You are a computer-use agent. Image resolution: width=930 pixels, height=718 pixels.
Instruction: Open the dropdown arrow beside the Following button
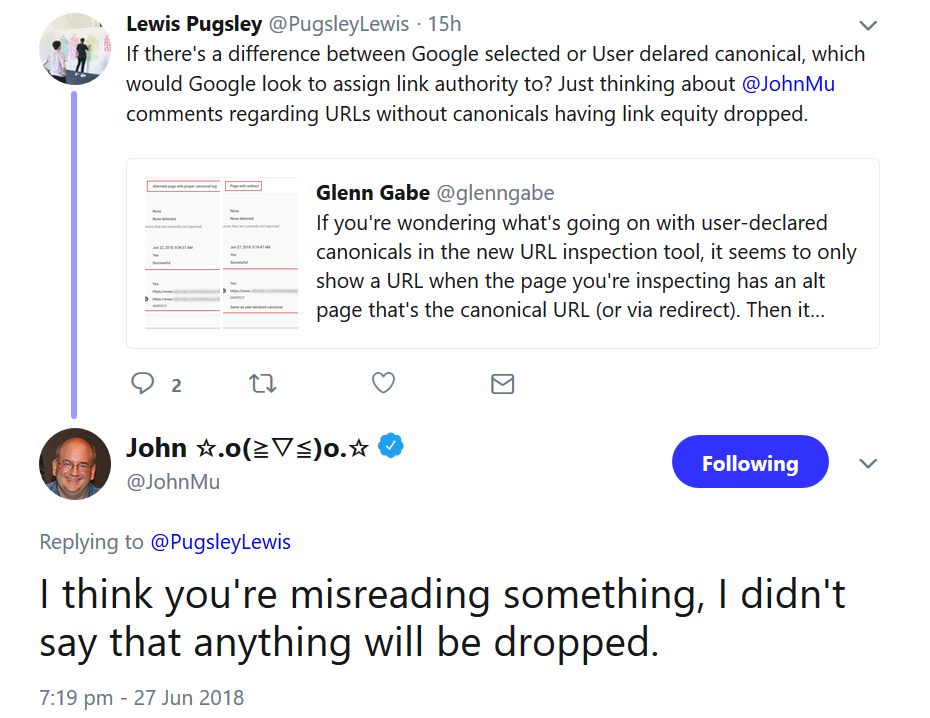(x=868, y=463)
